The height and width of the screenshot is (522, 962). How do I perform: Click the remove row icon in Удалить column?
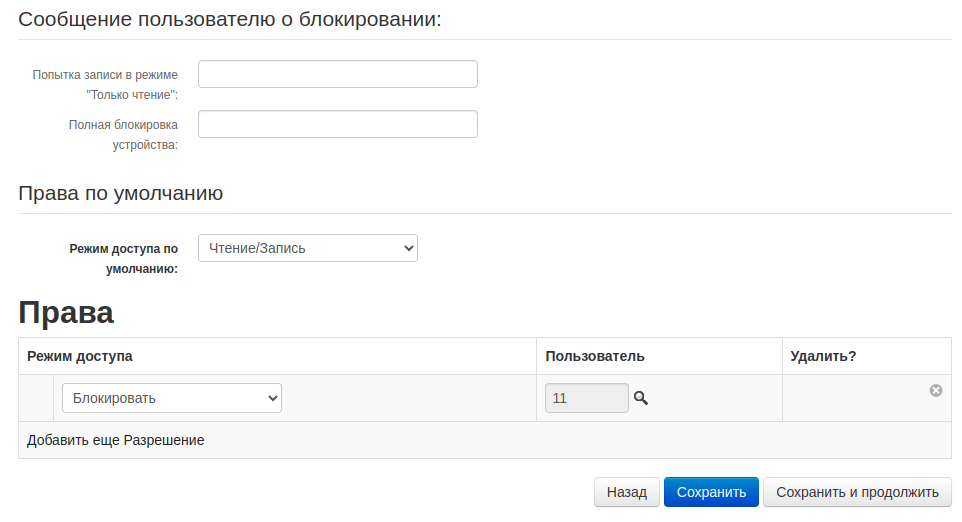click(936, 390)
